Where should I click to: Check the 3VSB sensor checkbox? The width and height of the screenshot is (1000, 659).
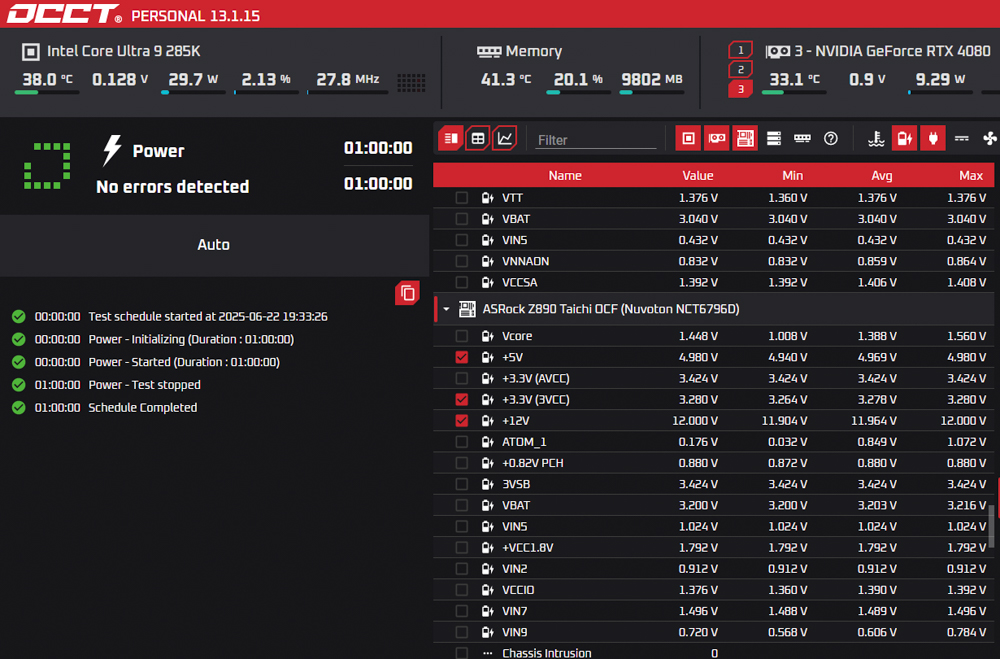[462, 484]
